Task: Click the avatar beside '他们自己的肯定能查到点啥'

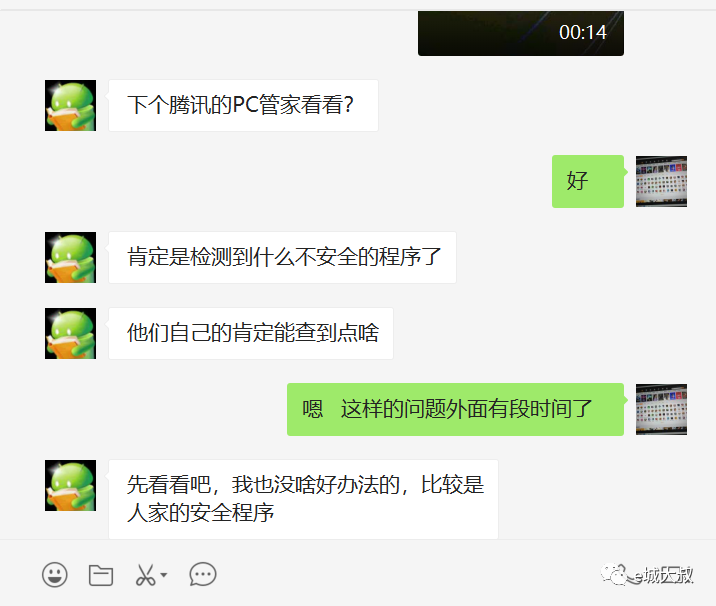Action: click(70, 333)
